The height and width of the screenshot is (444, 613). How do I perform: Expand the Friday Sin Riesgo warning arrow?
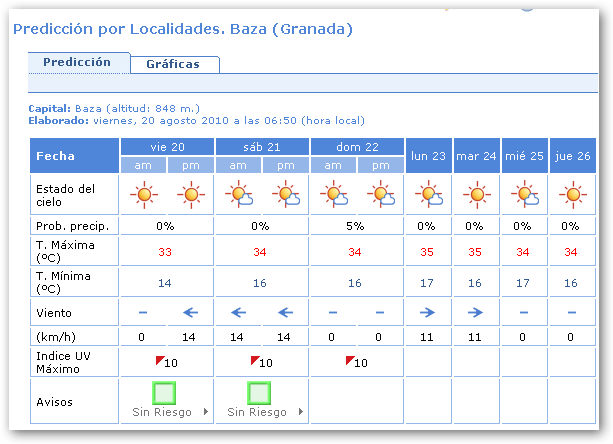[x=206, y=412]
